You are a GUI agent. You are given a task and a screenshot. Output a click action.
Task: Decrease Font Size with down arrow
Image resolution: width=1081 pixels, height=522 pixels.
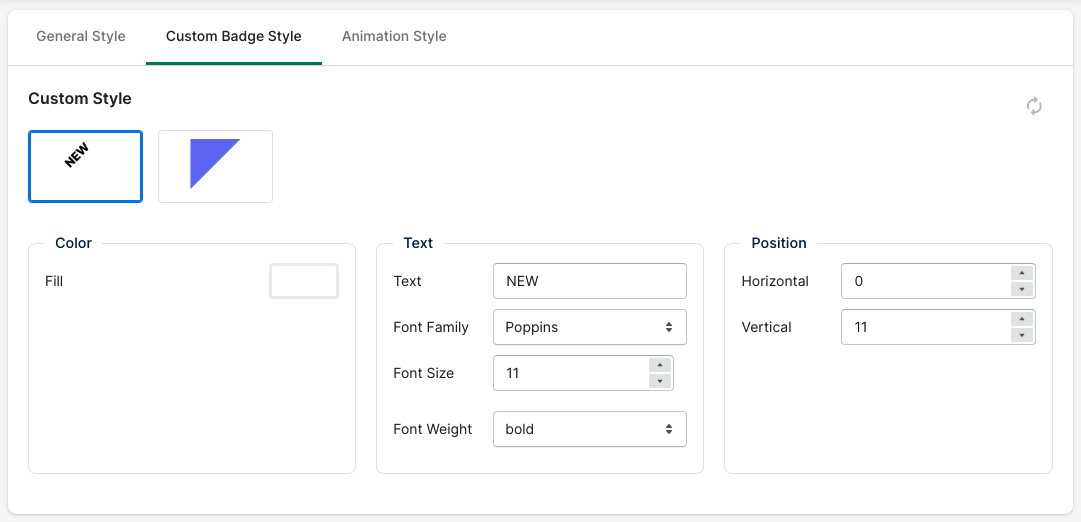(660, 381)
